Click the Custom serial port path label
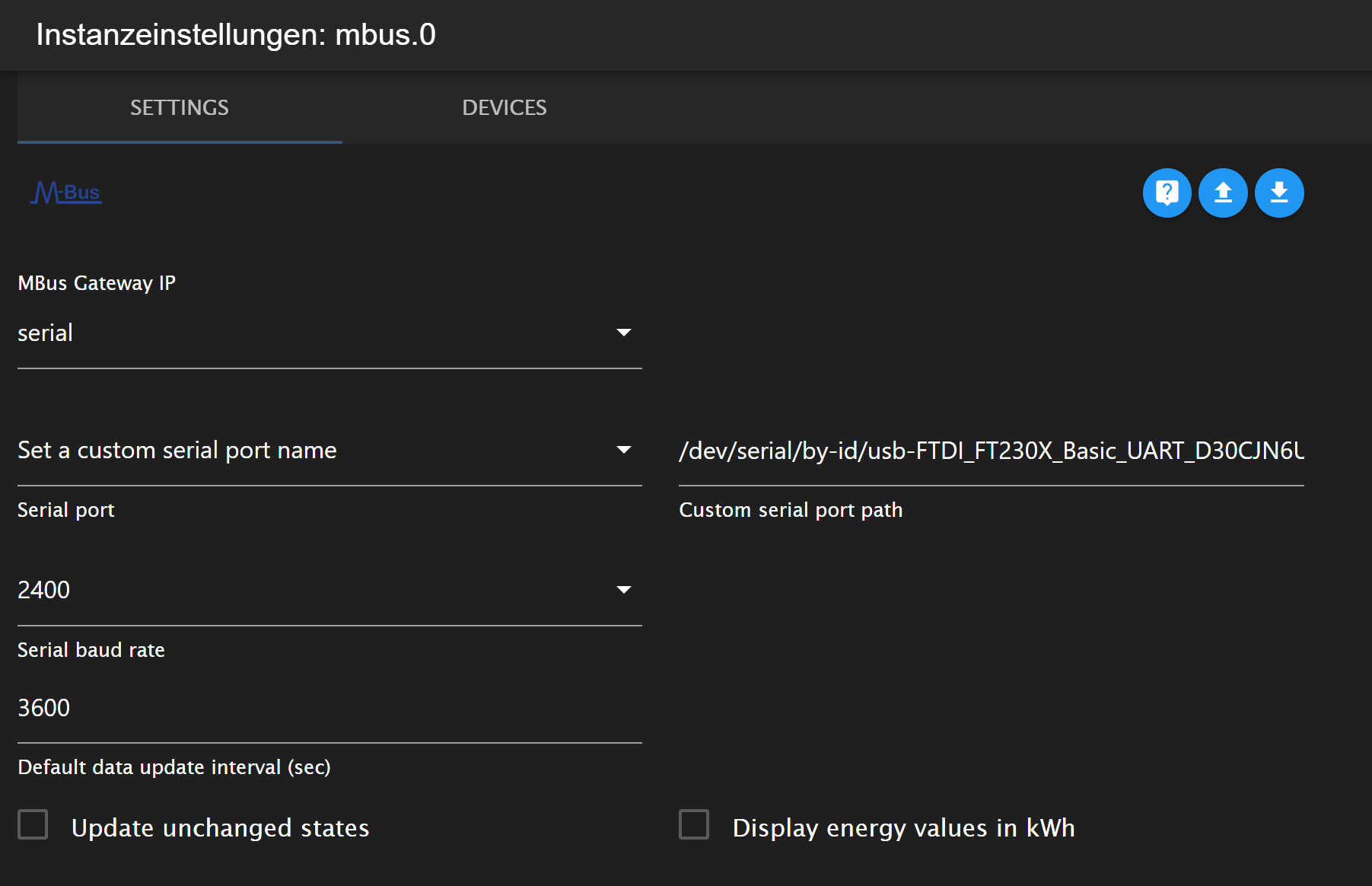Viewport: 1372px width, 886px height. pyautogui.click(x=791, y=510)
